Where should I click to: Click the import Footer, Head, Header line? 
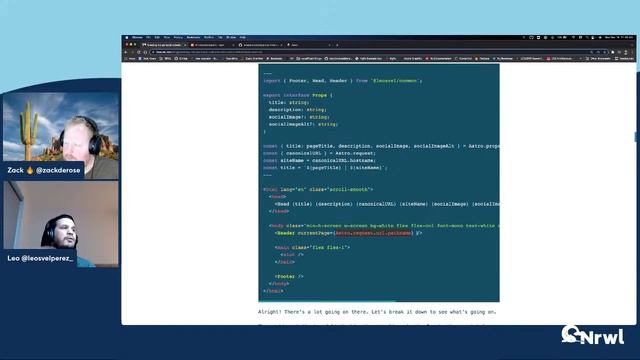[x=342, y=81]
